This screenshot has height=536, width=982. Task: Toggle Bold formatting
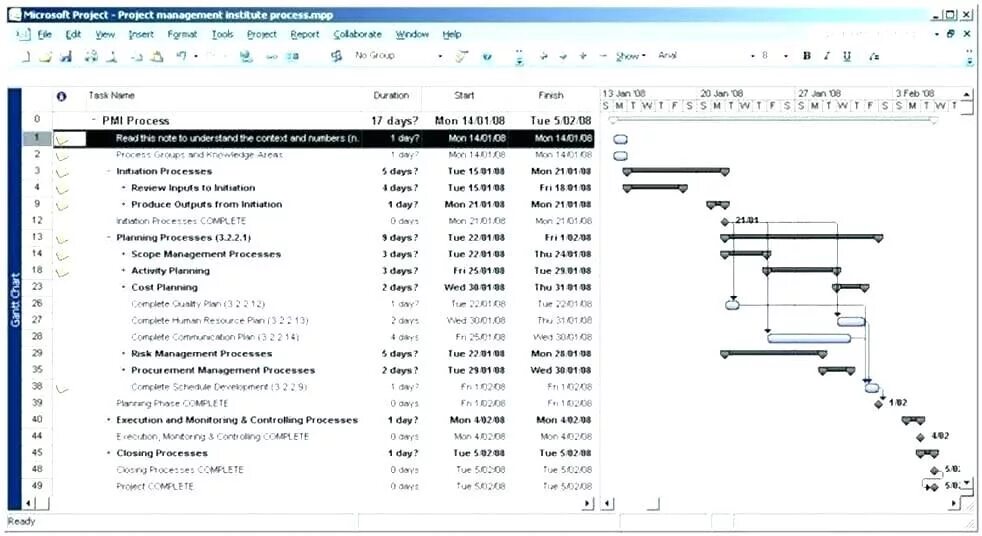(x=807, y=56)
